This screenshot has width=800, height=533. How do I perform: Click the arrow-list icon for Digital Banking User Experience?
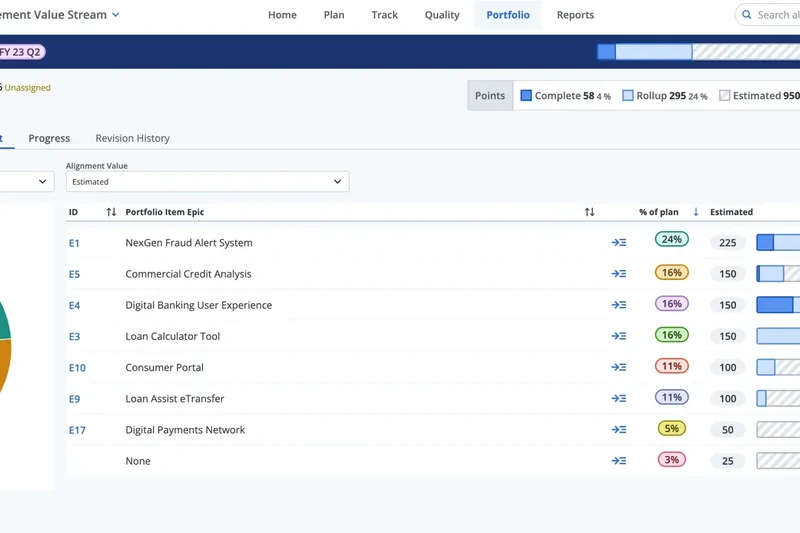619,305
